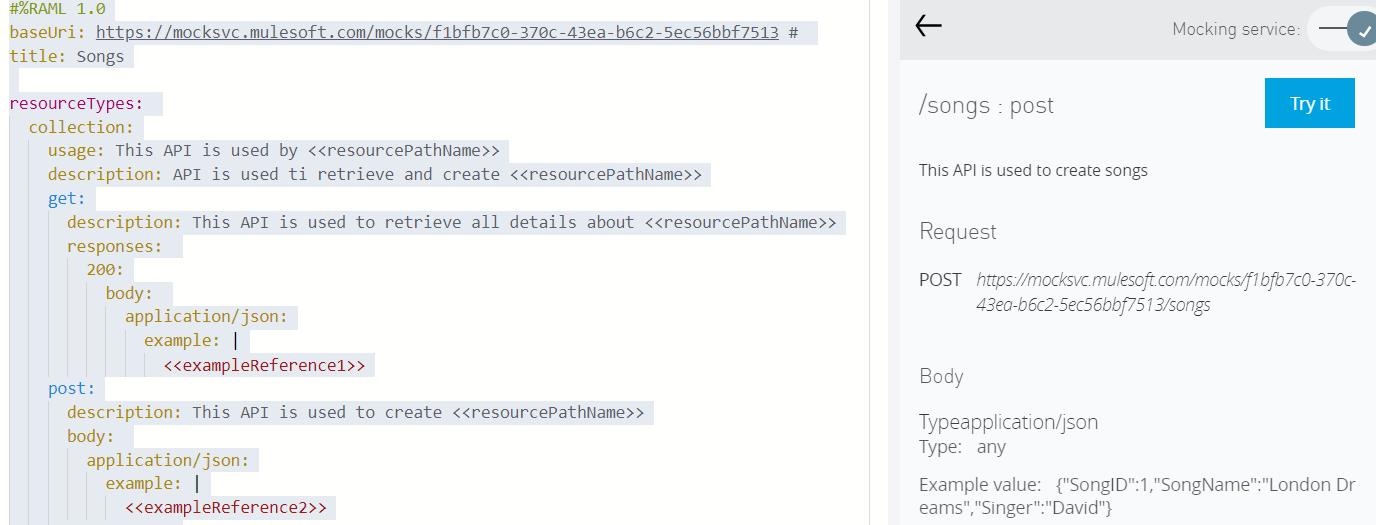This screenshot has width=1376, height=525.
Task: Click the post: method line in editor
Action: tap(71, 388)
